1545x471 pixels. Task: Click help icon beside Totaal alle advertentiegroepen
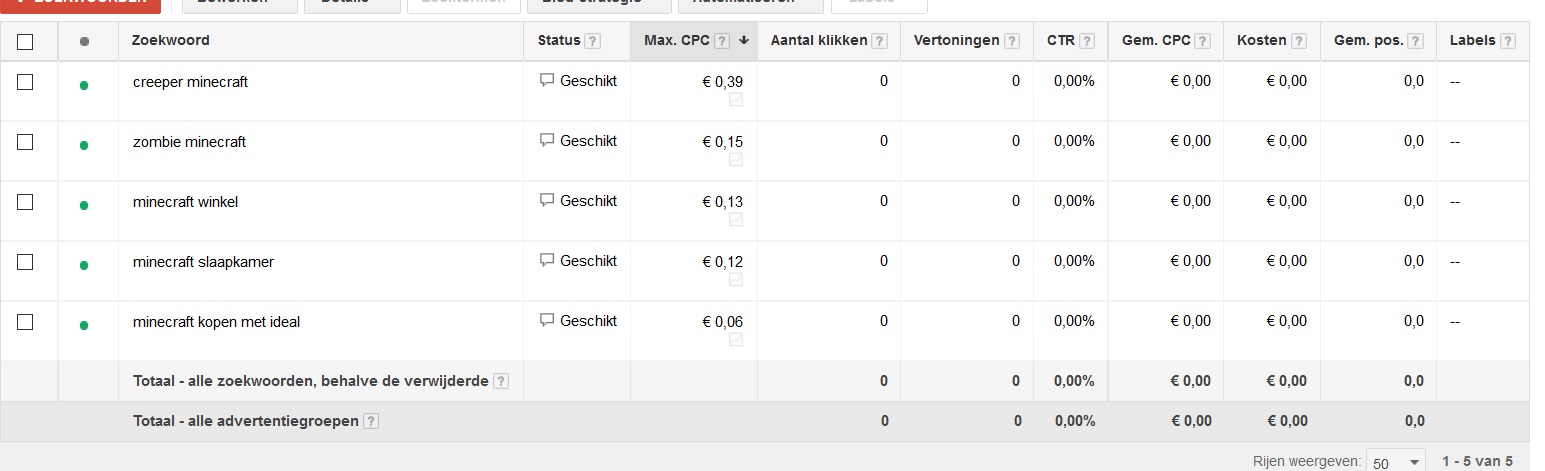point(371,421)
